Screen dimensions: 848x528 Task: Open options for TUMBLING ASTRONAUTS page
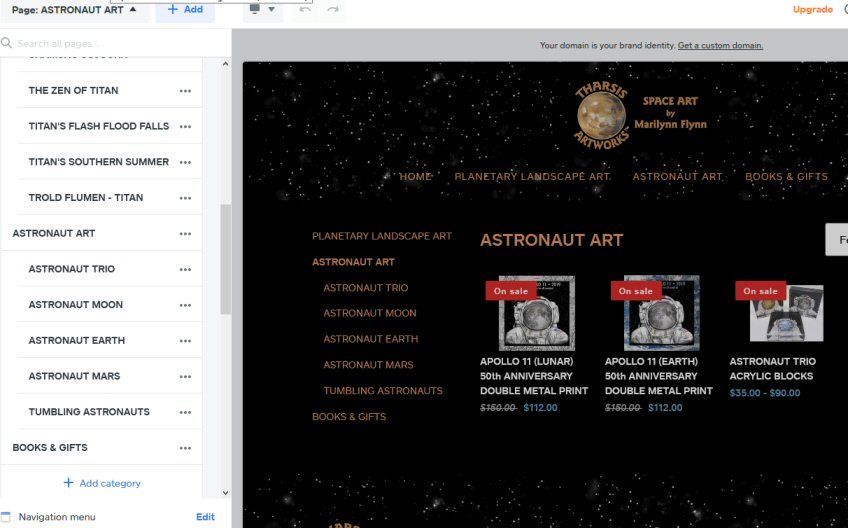[185, 412]
